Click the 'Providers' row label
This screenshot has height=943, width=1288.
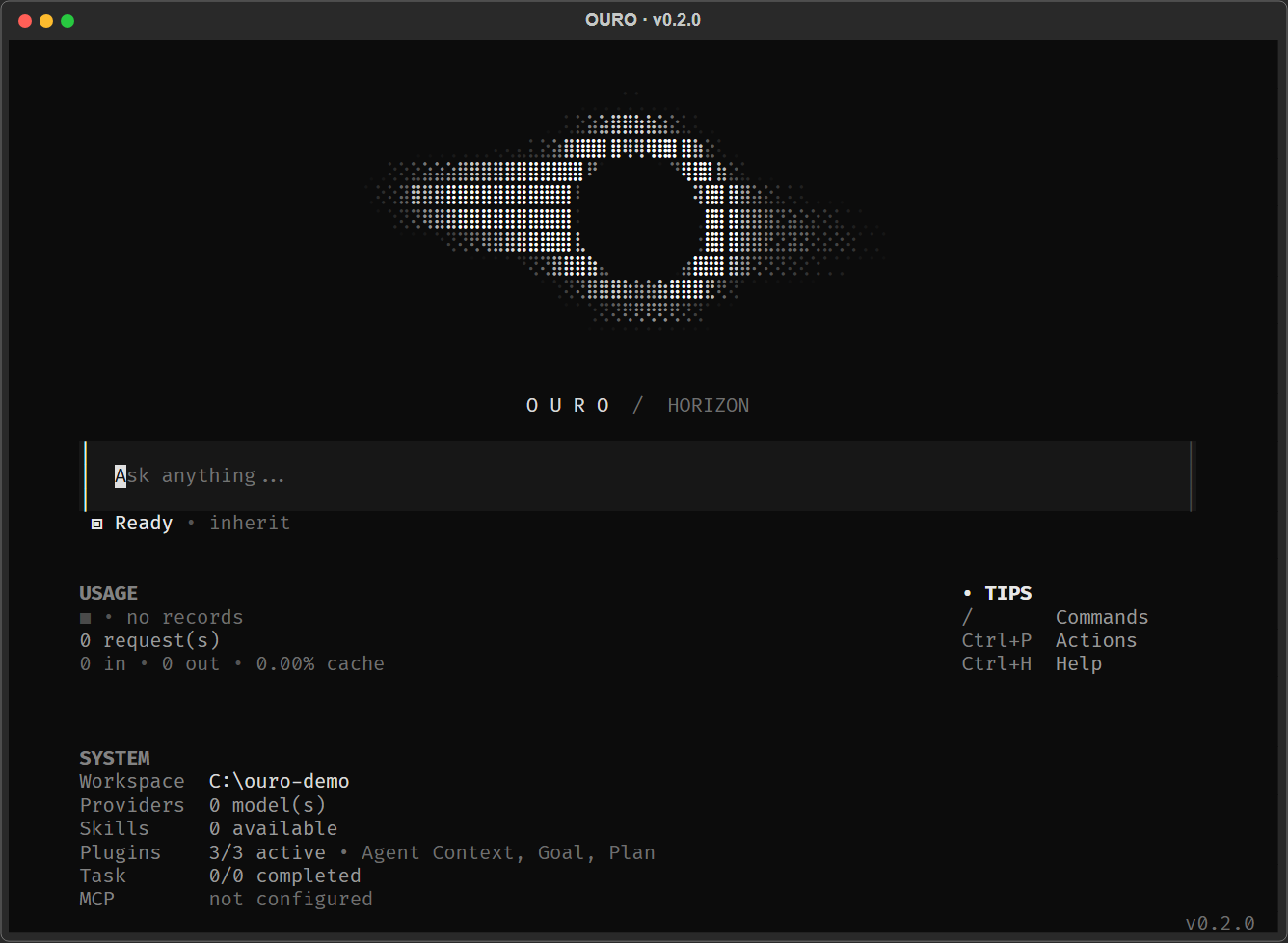132,805
